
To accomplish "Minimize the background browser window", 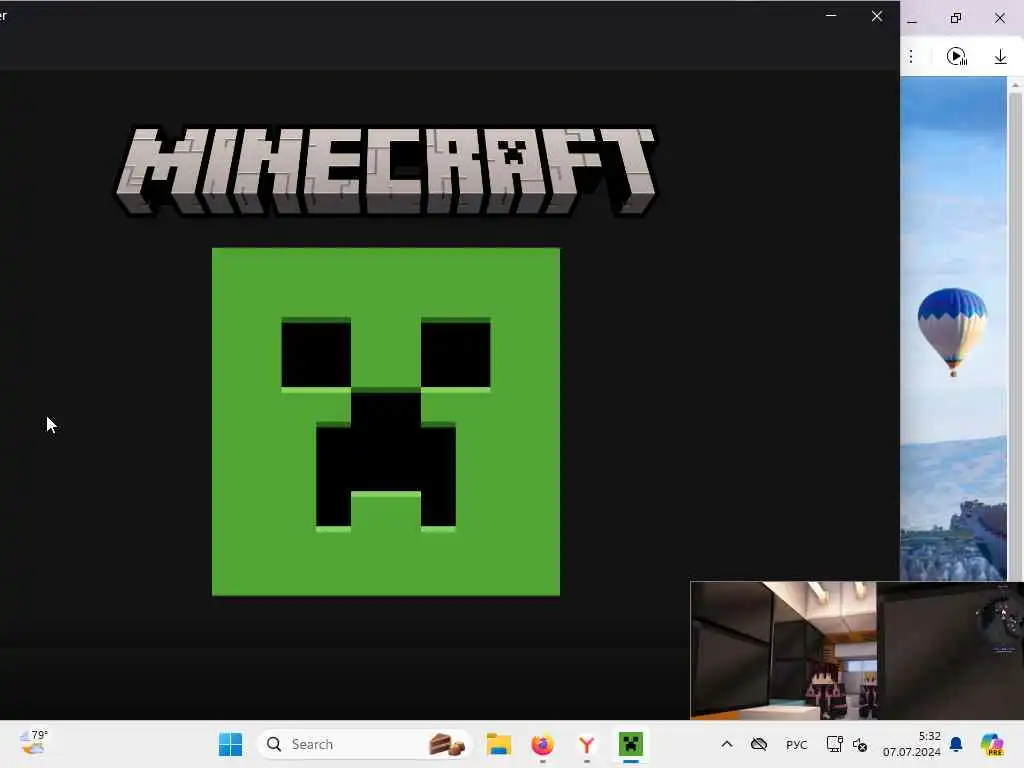I will pyautogui.click(x=912, y=20).
